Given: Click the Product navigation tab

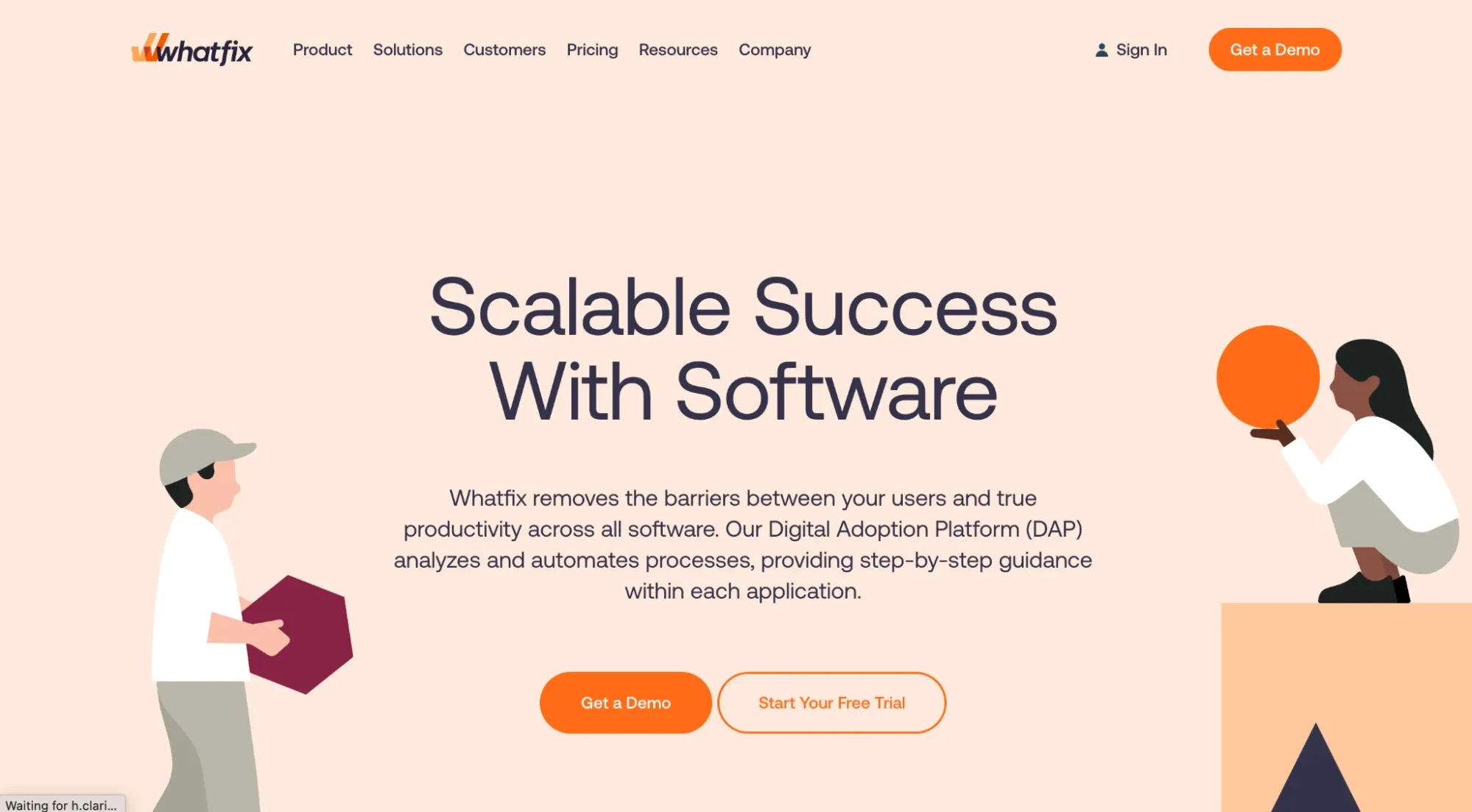Looking at the screenshot, I should [322, 49].
